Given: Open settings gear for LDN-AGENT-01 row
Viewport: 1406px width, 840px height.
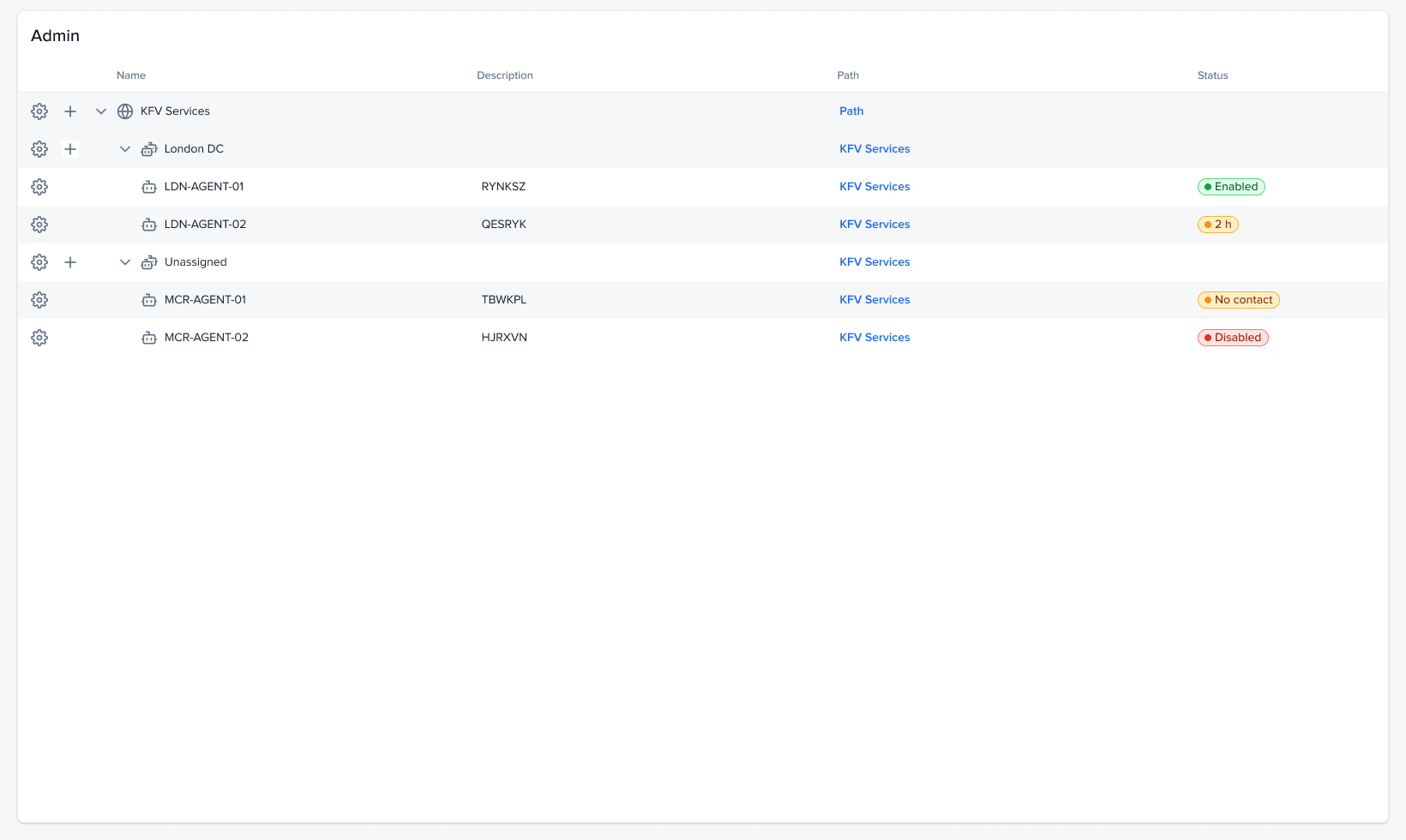Looking at the screenshot, I should point(39,187).
